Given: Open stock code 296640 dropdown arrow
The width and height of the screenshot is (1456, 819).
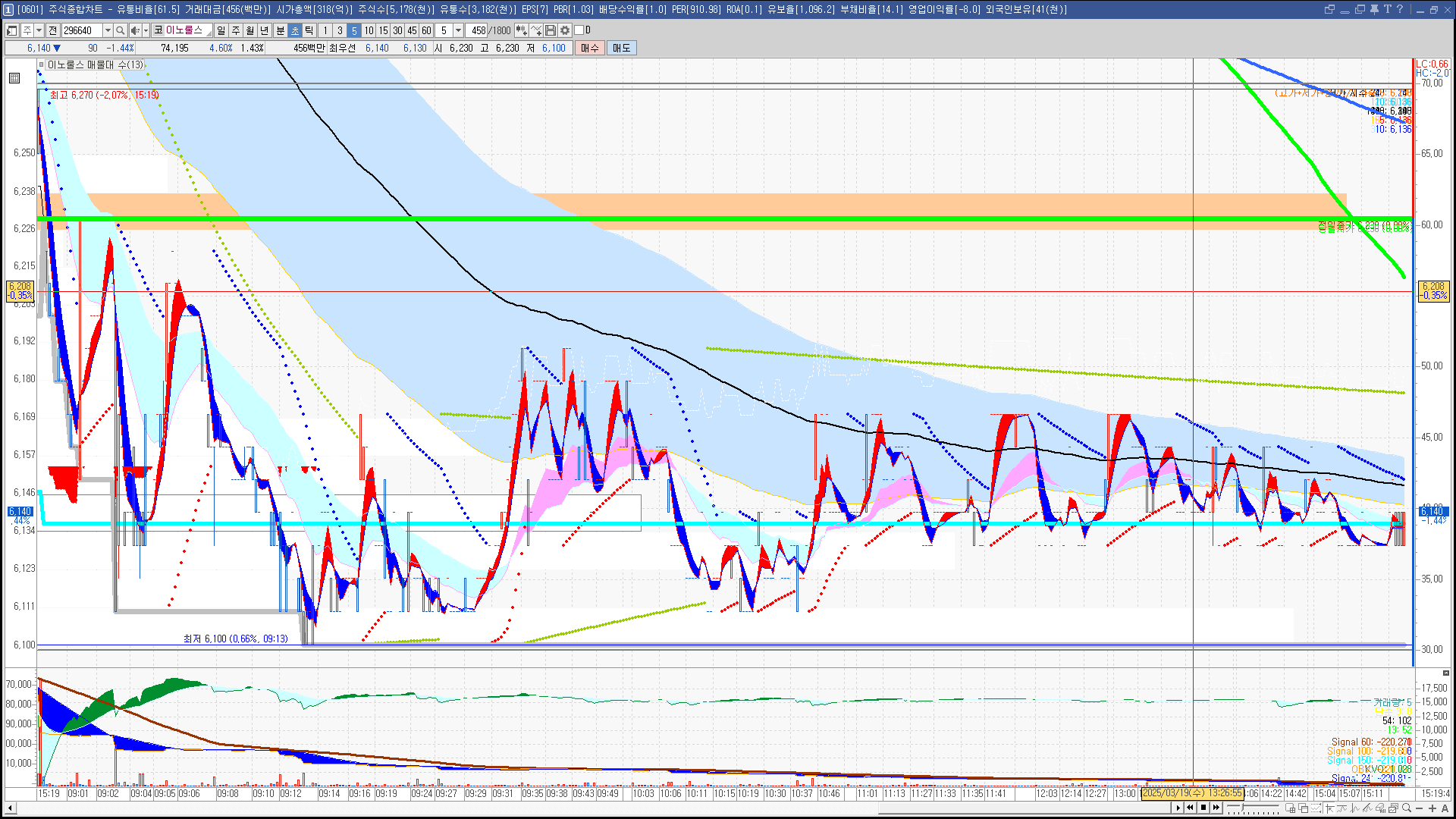Looking at the screenshot, I should (x=108, y=30).
